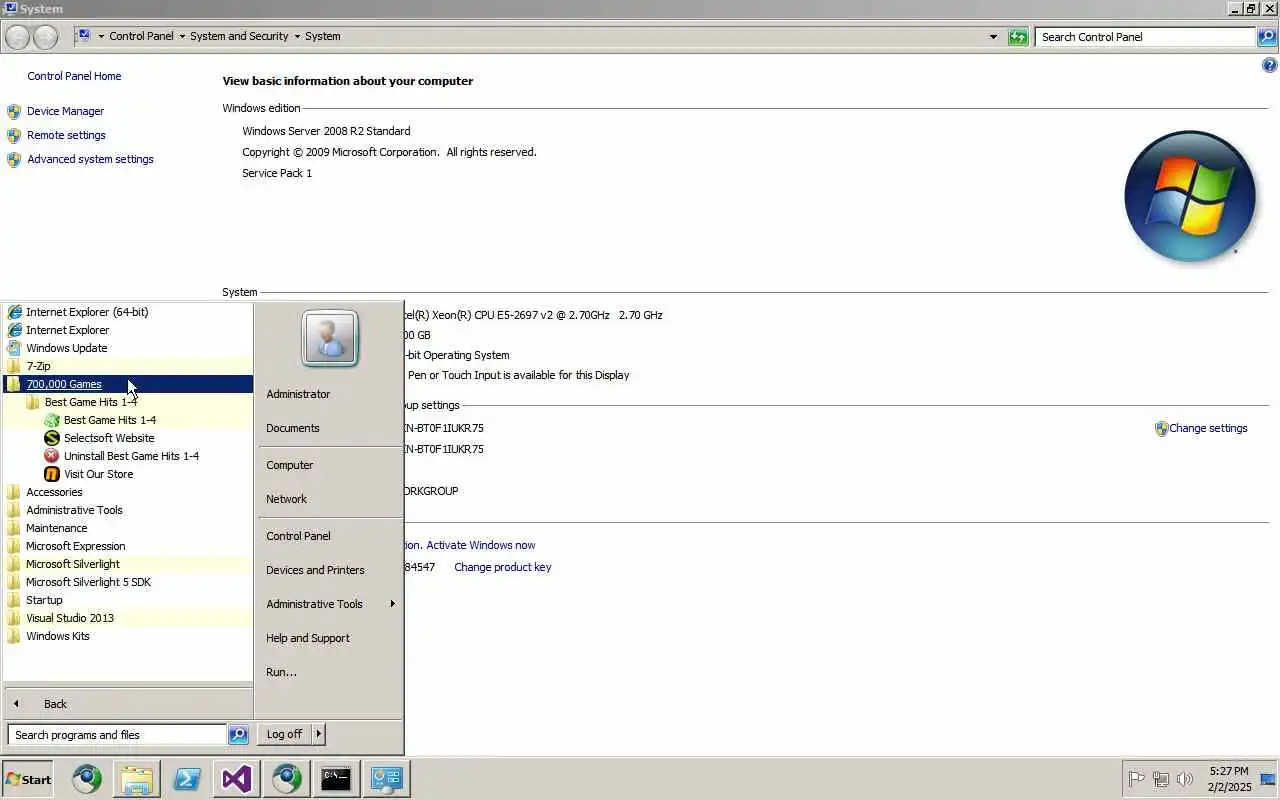Open dropdown arrow after System and Security breadcrumb

[x=297, y=37]
